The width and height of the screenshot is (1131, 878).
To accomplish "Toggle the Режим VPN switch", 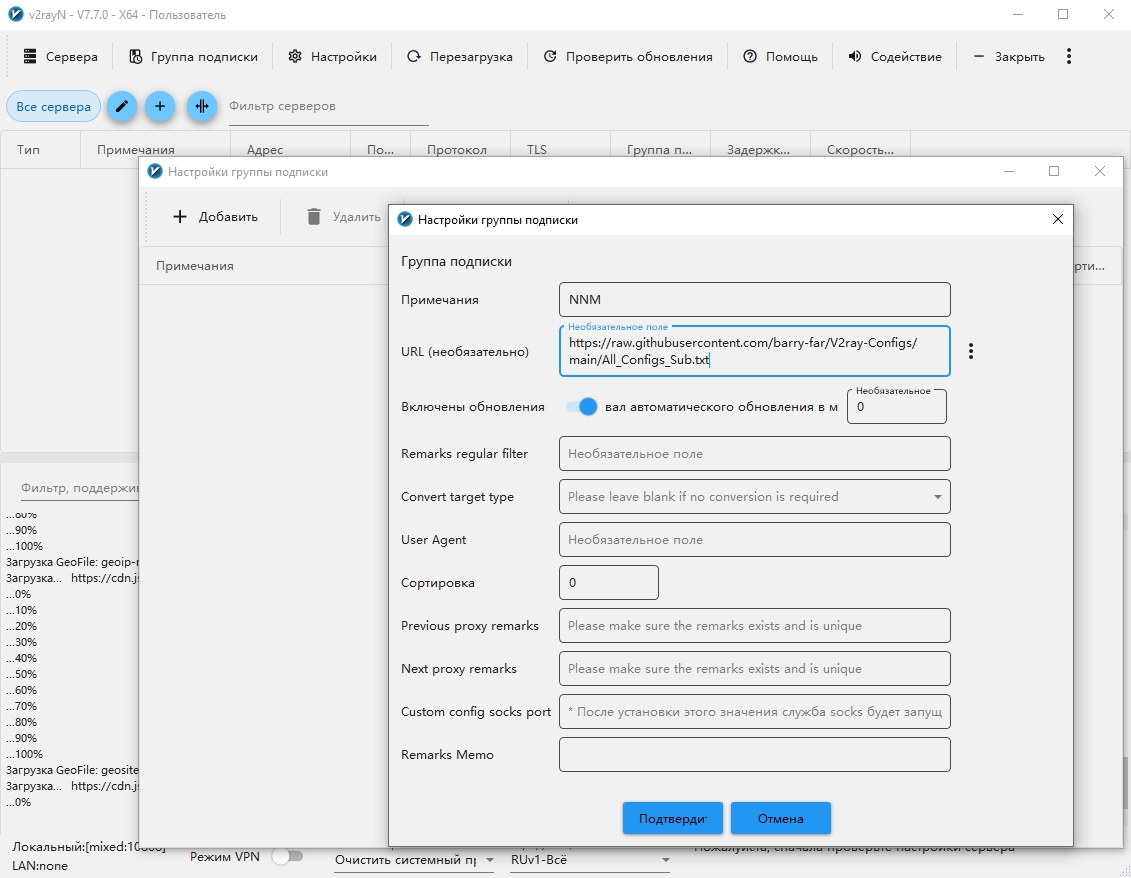I will (288, 857).
